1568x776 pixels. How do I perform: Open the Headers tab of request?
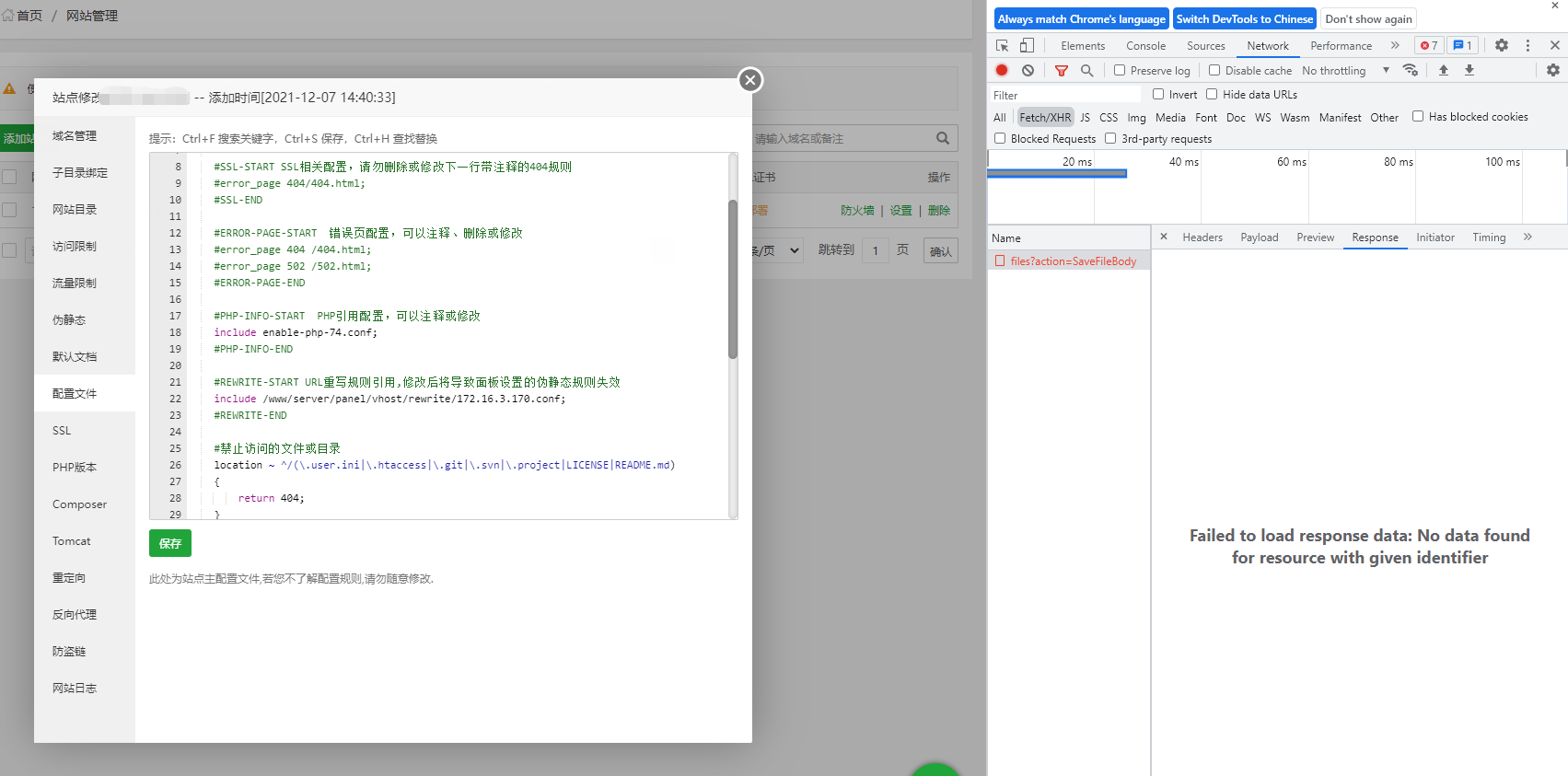tap(1202, 237)
